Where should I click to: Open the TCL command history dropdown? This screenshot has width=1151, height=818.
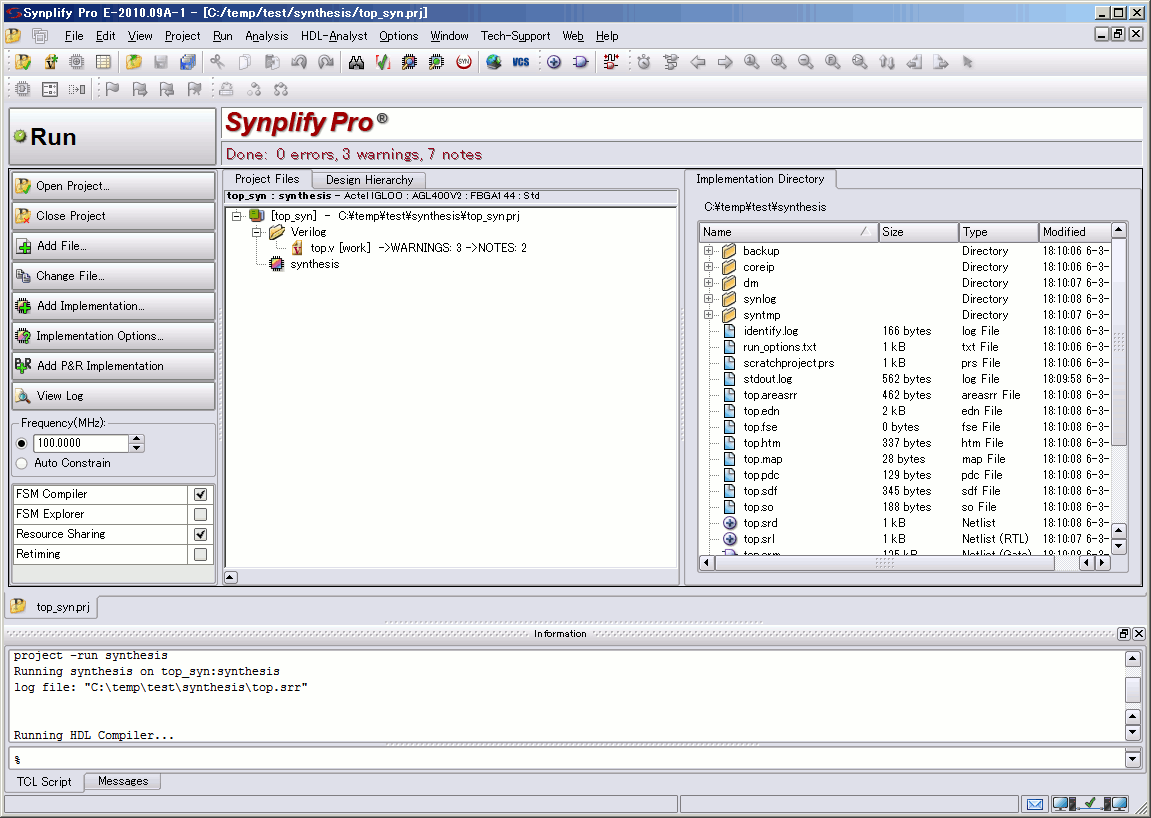(x=1133, y=759)
